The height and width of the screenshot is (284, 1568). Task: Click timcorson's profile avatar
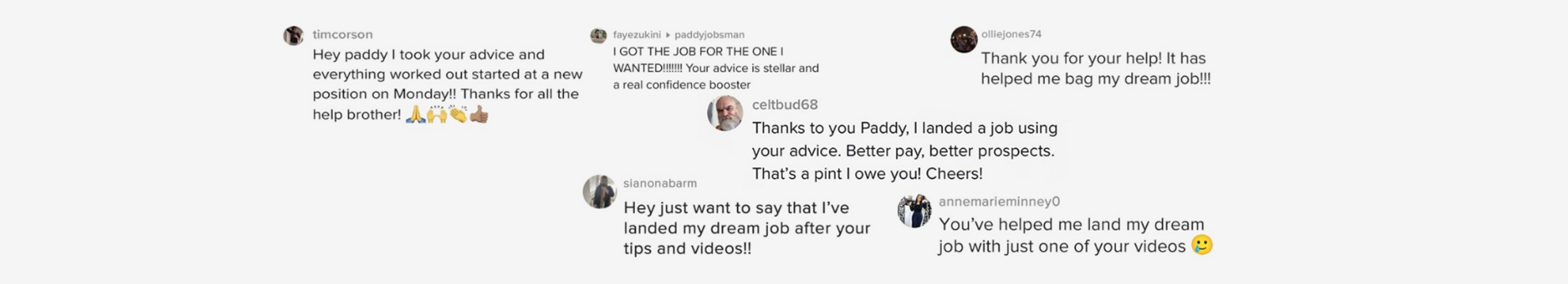click(x=293, y=35)
